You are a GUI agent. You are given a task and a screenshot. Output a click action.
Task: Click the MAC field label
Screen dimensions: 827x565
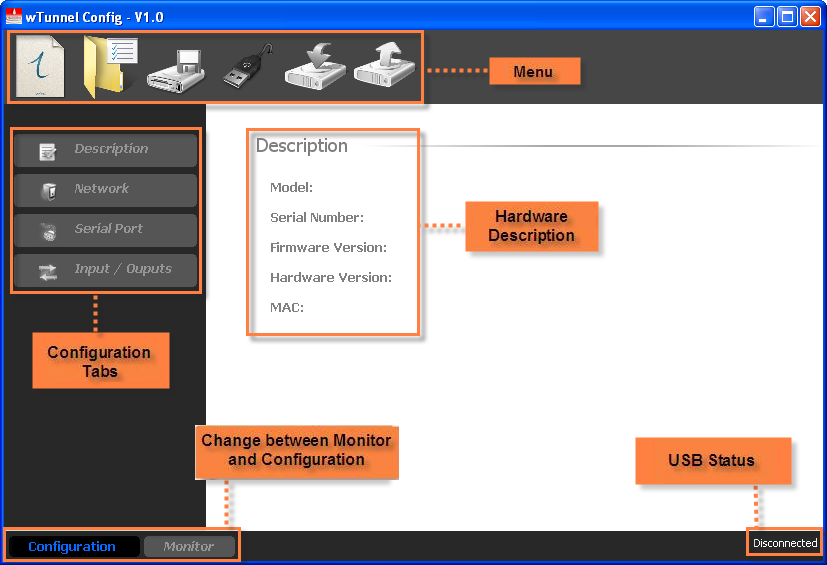287,307
